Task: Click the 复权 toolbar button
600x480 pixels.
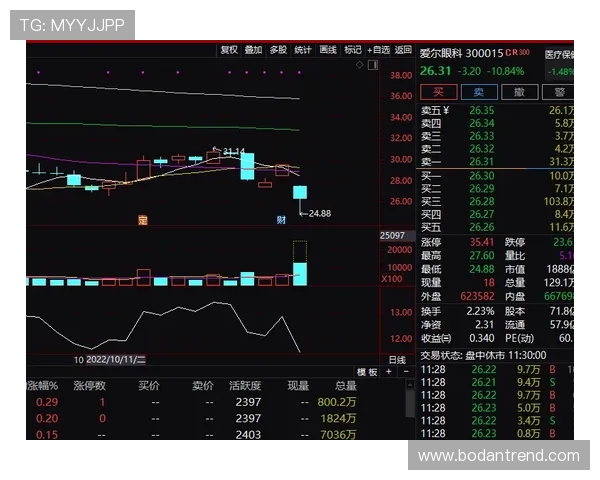Action: pyautogui.click(x=229, y=49)
